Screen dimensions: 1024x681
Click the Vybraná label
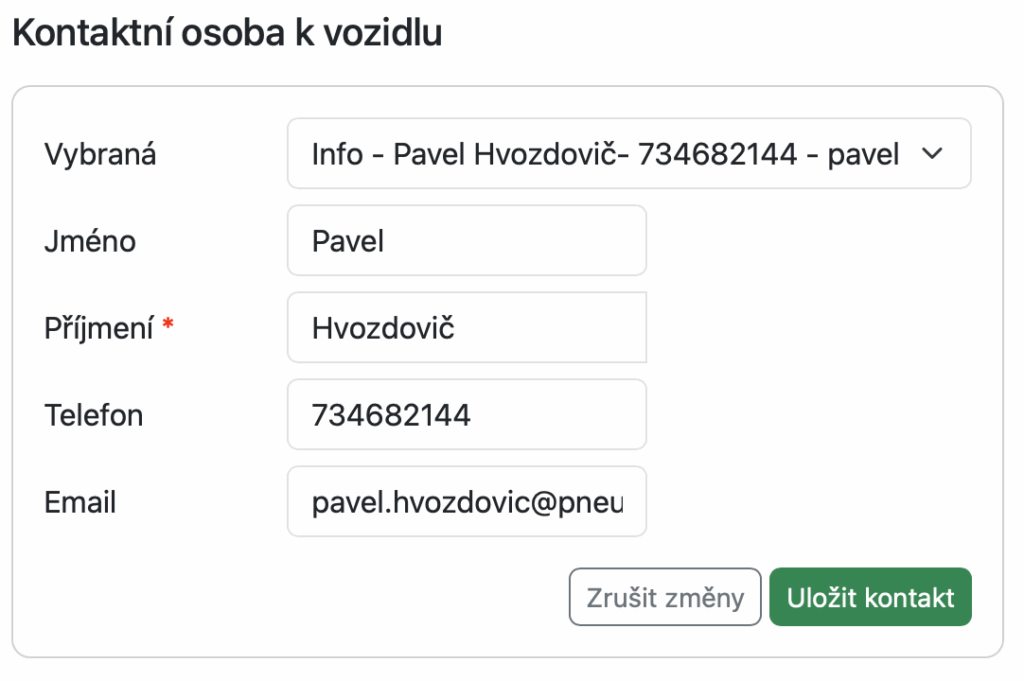tap(100, 155)
